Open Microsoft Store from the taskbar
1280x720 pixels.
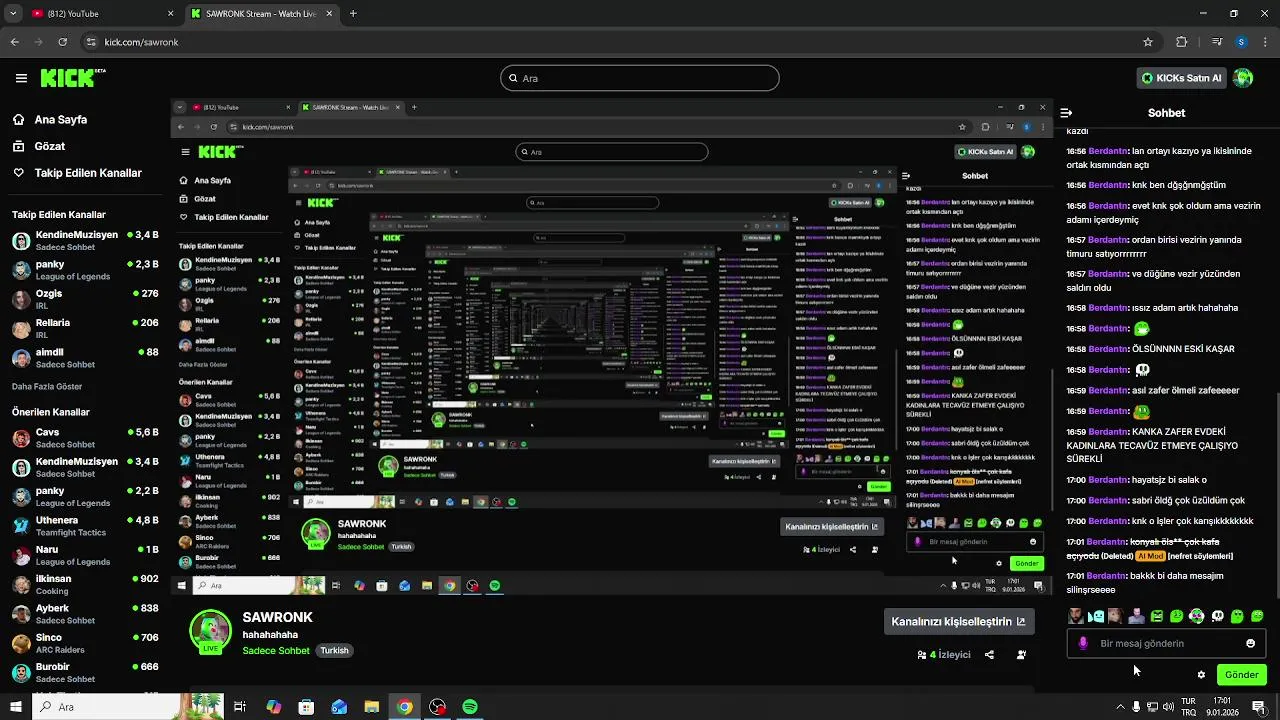pyautogui.click(x=306, y=707)
